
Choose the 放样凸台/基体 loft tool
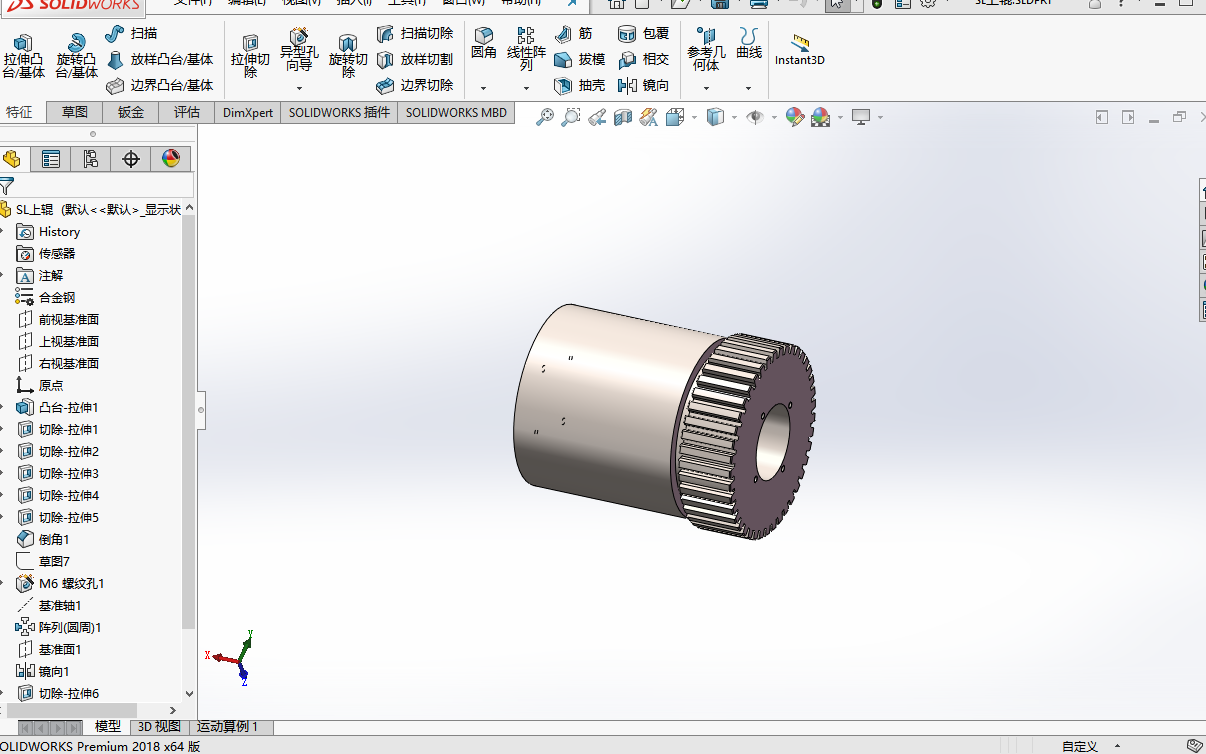tap(159, 59)
